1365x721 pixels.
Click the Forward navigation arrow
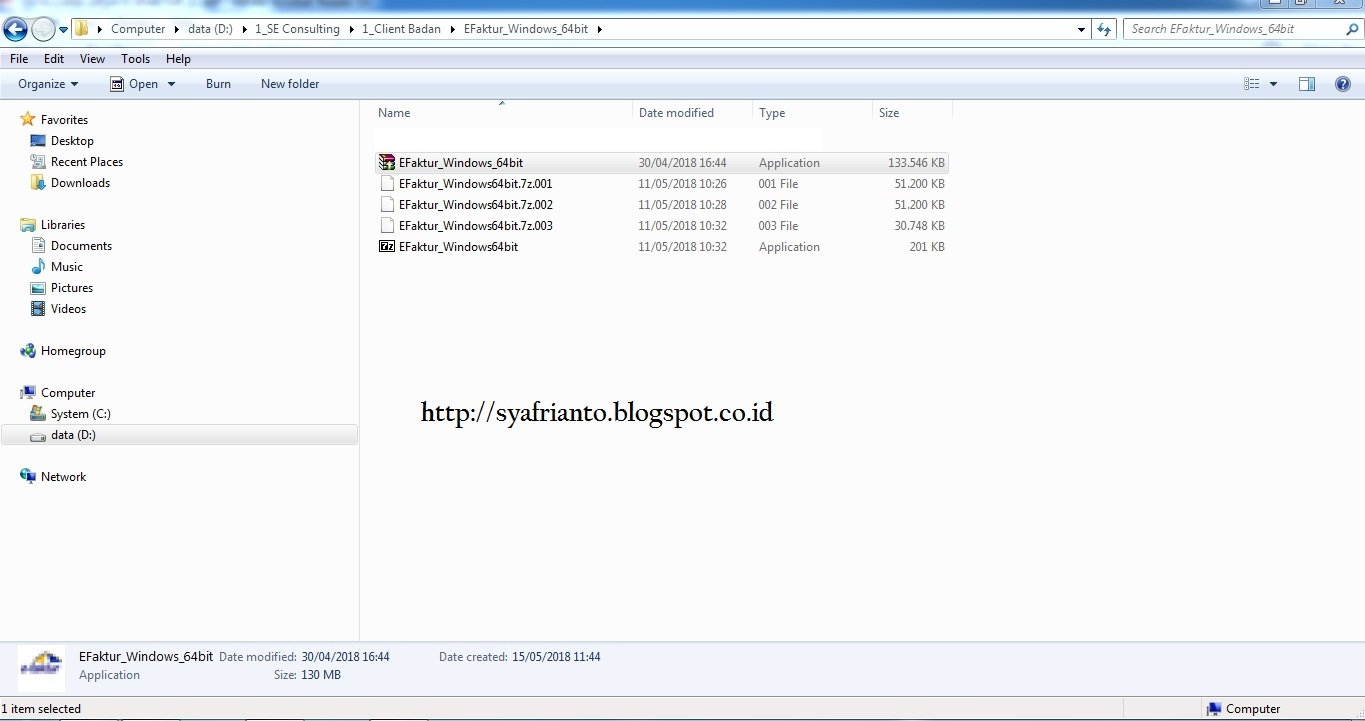click(42, 28)
